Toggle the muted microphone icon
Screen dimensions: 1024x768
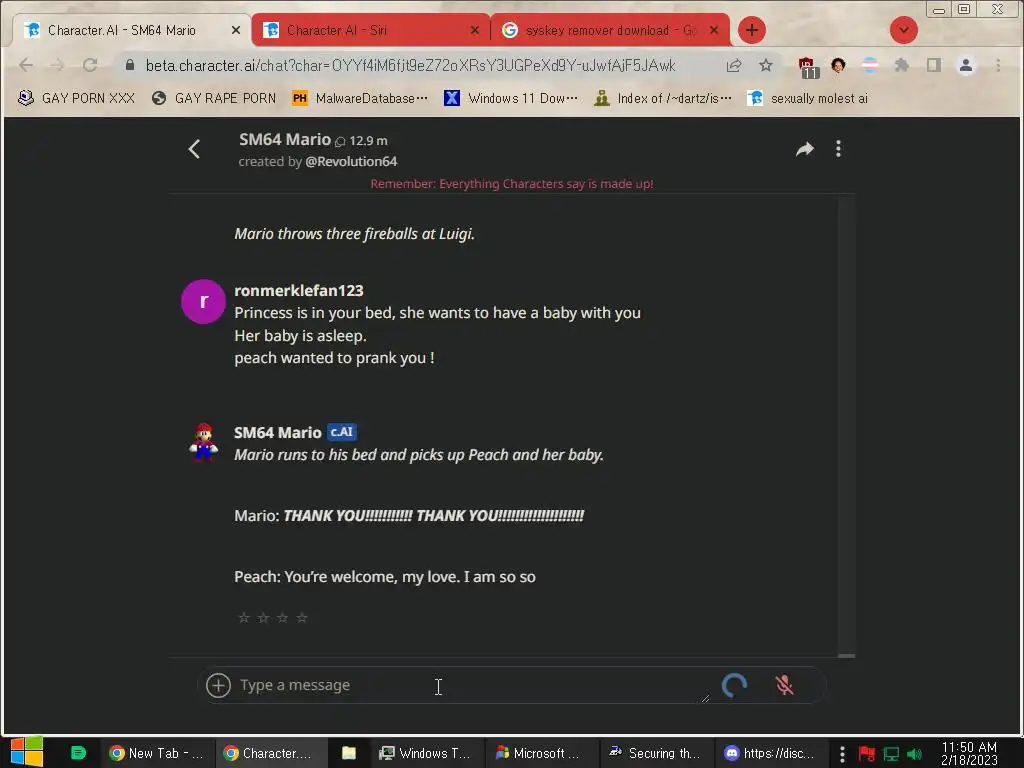(x=784, y=685)
